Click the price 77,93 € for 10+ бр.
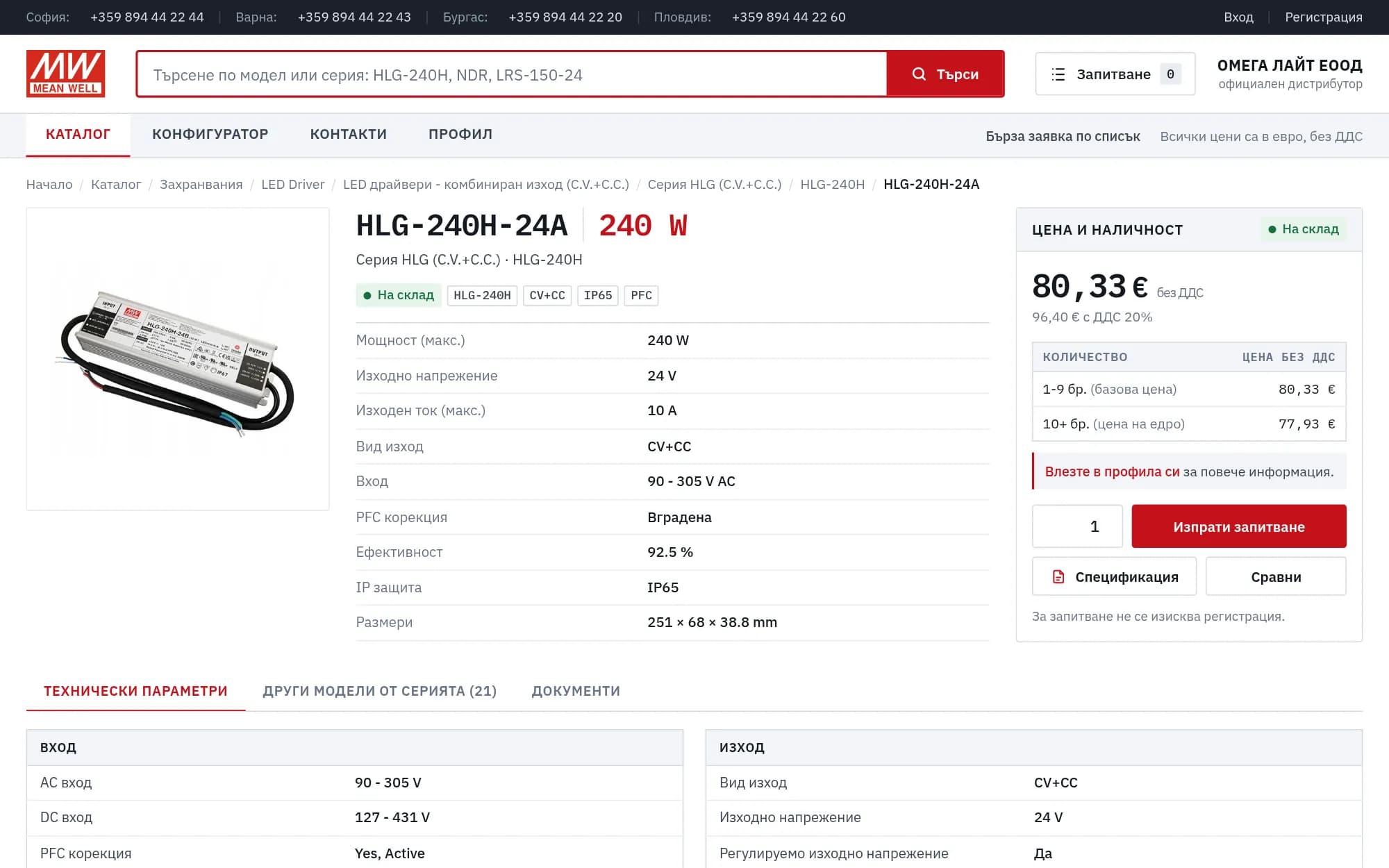The height and width of the screenshot is (868, 1389). pos(1306,424)
